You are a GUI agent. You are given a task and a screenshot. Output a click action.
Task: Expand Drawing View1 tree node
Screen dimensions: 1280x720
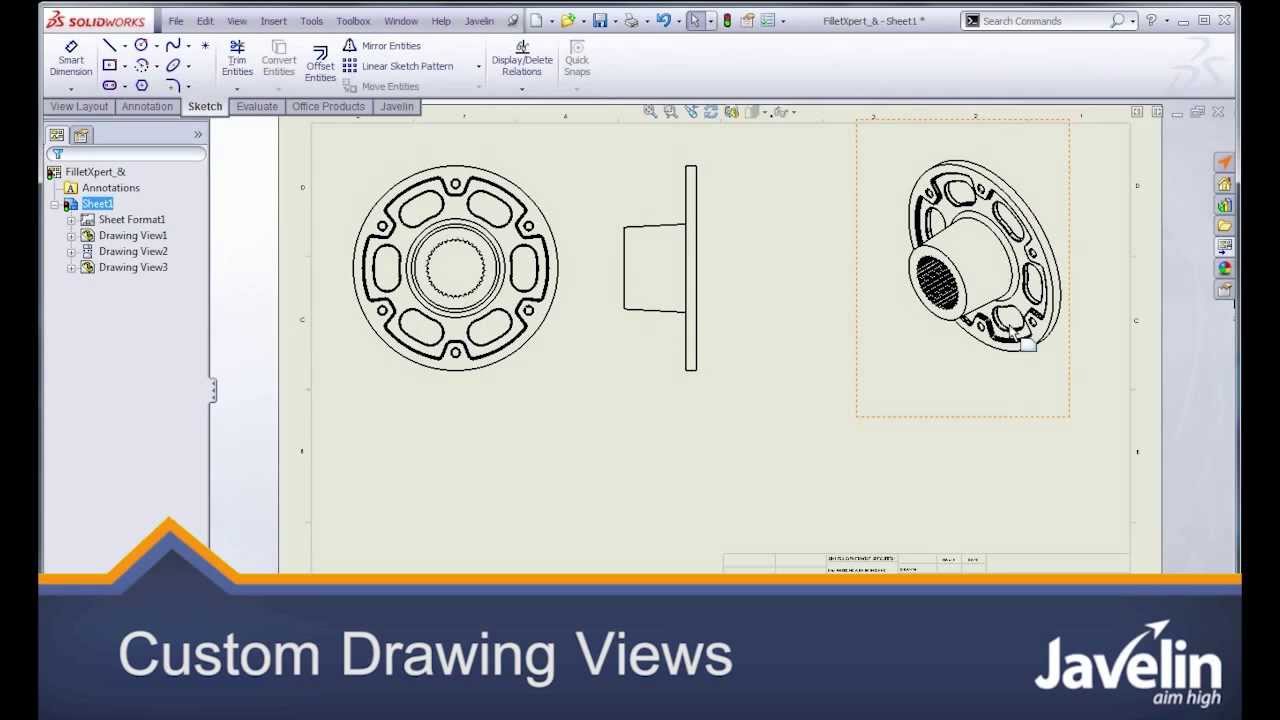coord(71,236)
